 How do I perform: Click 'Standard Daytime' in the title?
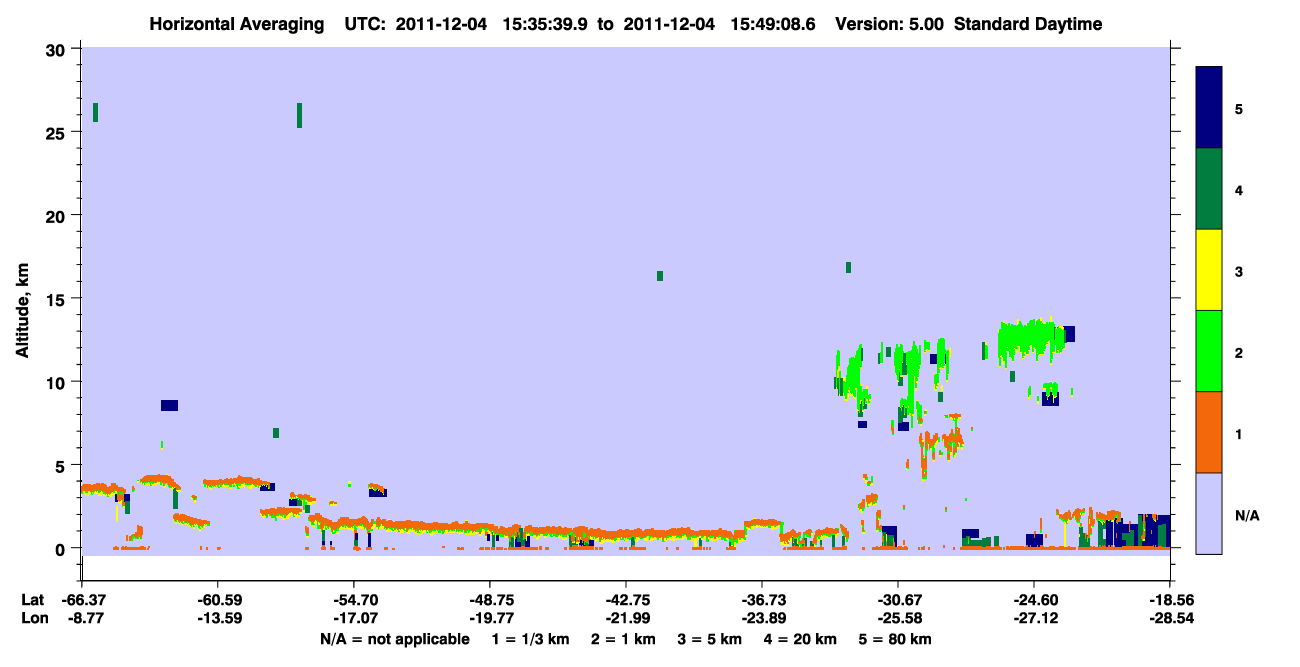pos(1028,25)
